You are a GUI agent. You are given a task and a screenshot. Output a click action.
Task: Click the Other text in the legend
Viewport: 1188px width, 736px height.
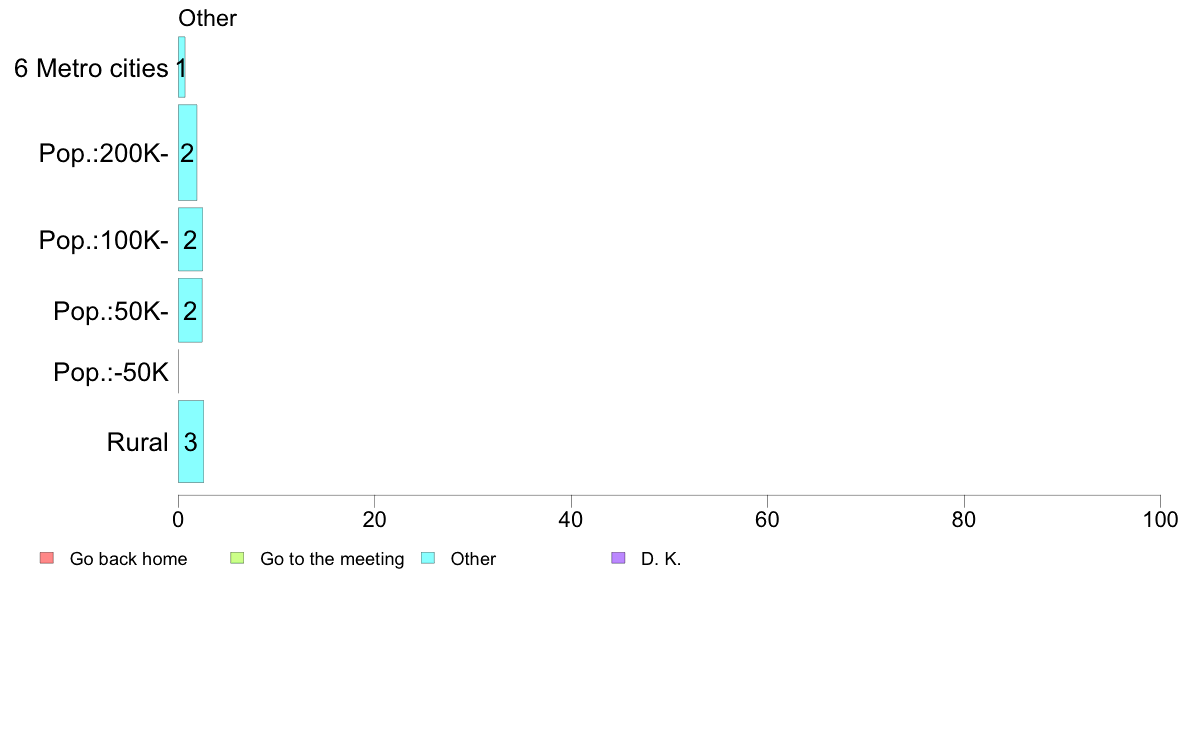473,559
